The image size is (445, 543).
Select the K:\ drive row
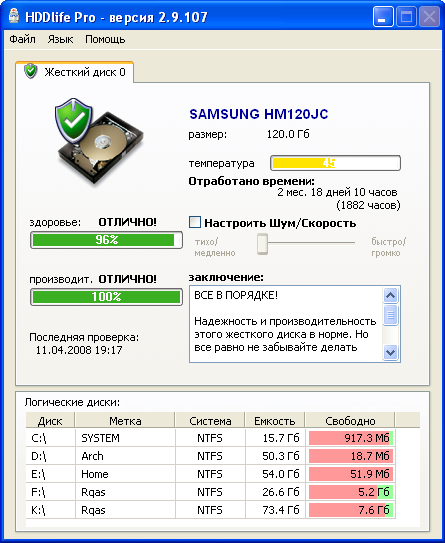tap(211, 510)
